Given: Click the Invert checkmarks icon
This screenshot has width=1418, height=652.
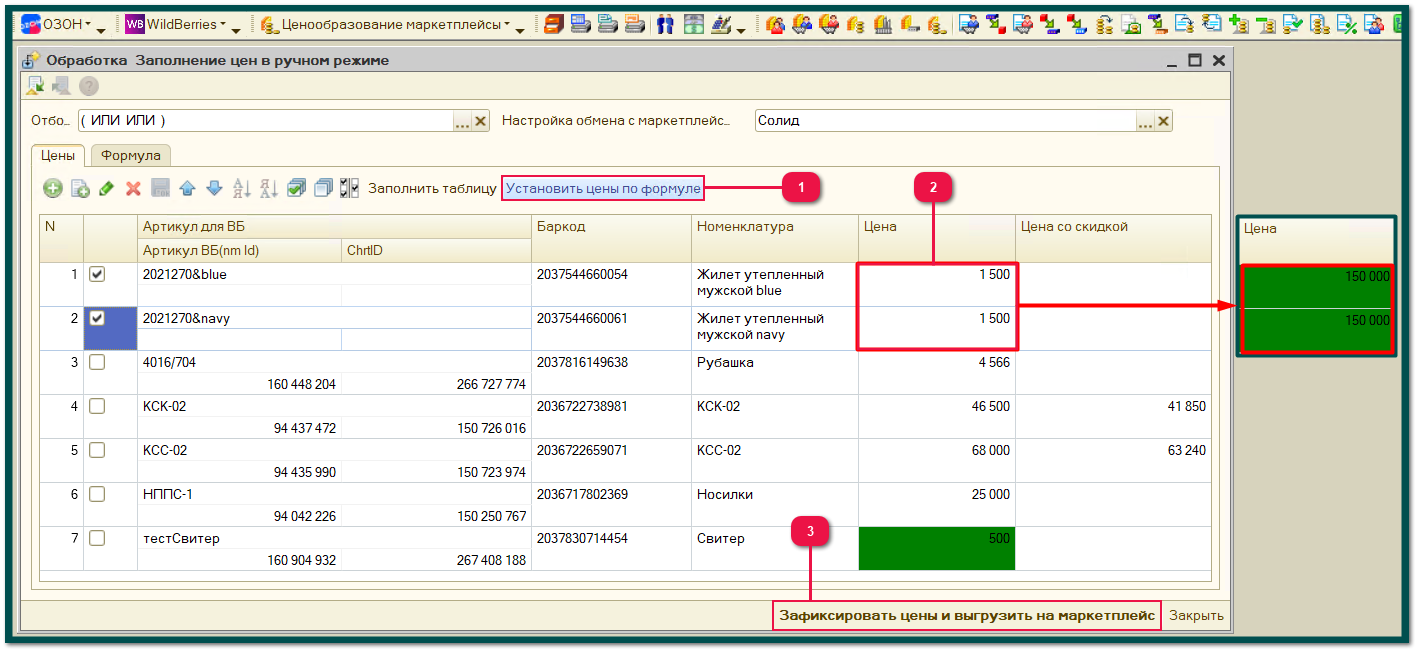Looking at the screenshot, I should click(349, 188).
